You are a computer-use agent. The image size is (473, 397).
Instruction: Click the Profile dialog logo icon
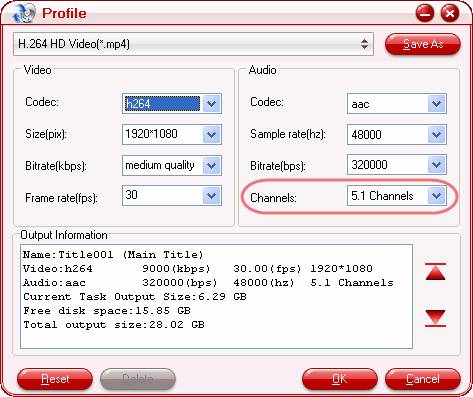tap(23, 13)
